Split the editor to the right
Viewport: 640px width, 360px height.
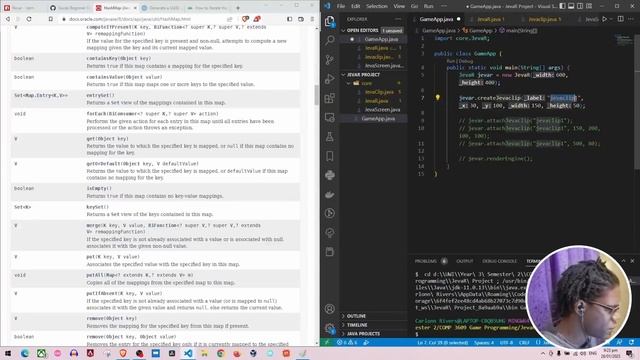620,19
